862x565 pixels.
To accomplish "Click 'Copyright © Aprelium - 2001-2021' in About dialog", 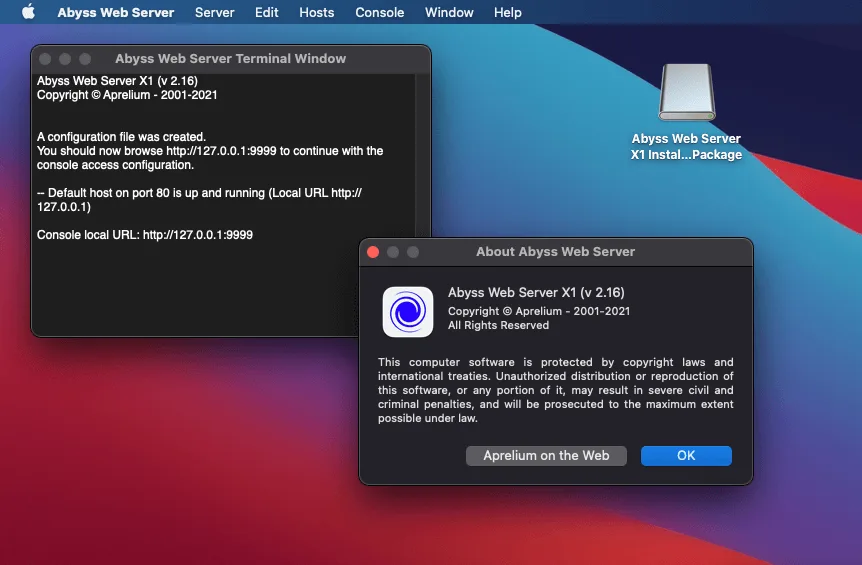I will 539,311.
